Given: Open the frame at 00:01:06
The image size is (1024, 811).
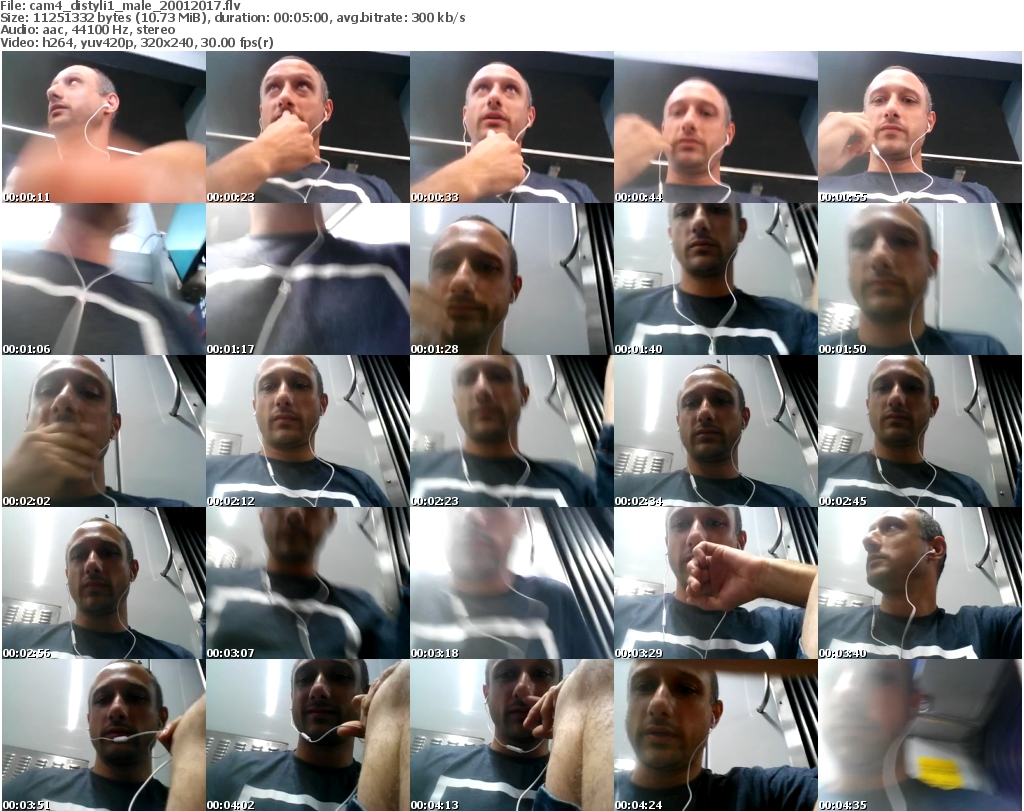Looking at the screenshot, I should pos(104,279).
